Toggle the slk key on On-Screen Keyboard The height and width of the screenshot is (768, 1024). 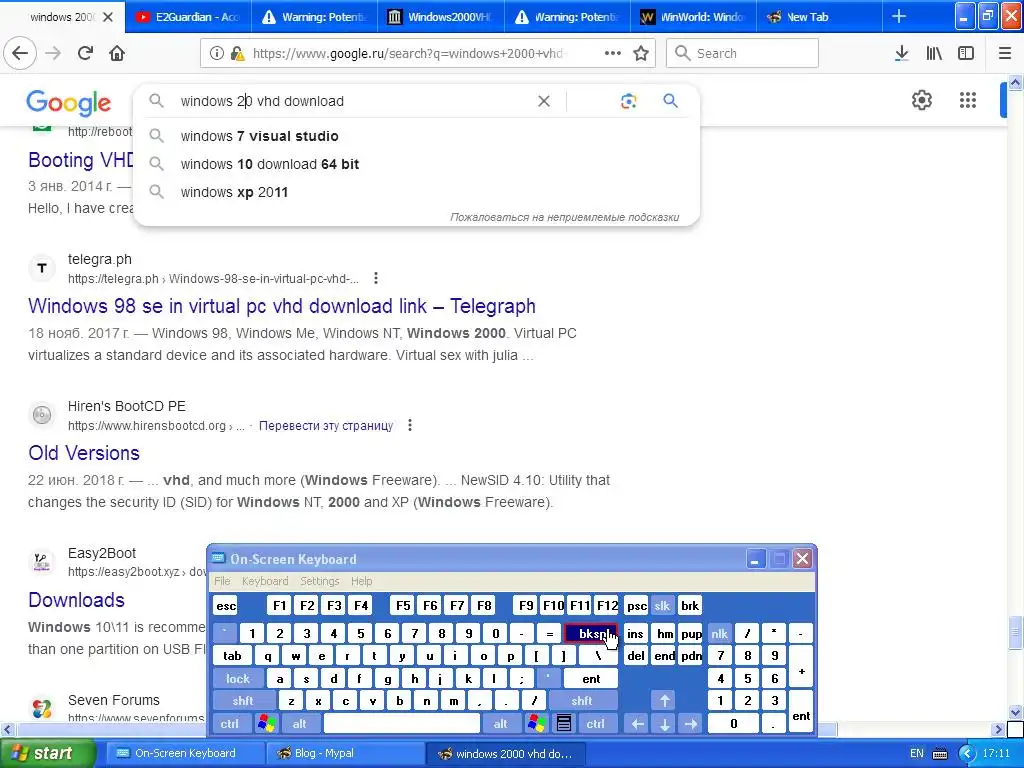click(x=662, y=605)
